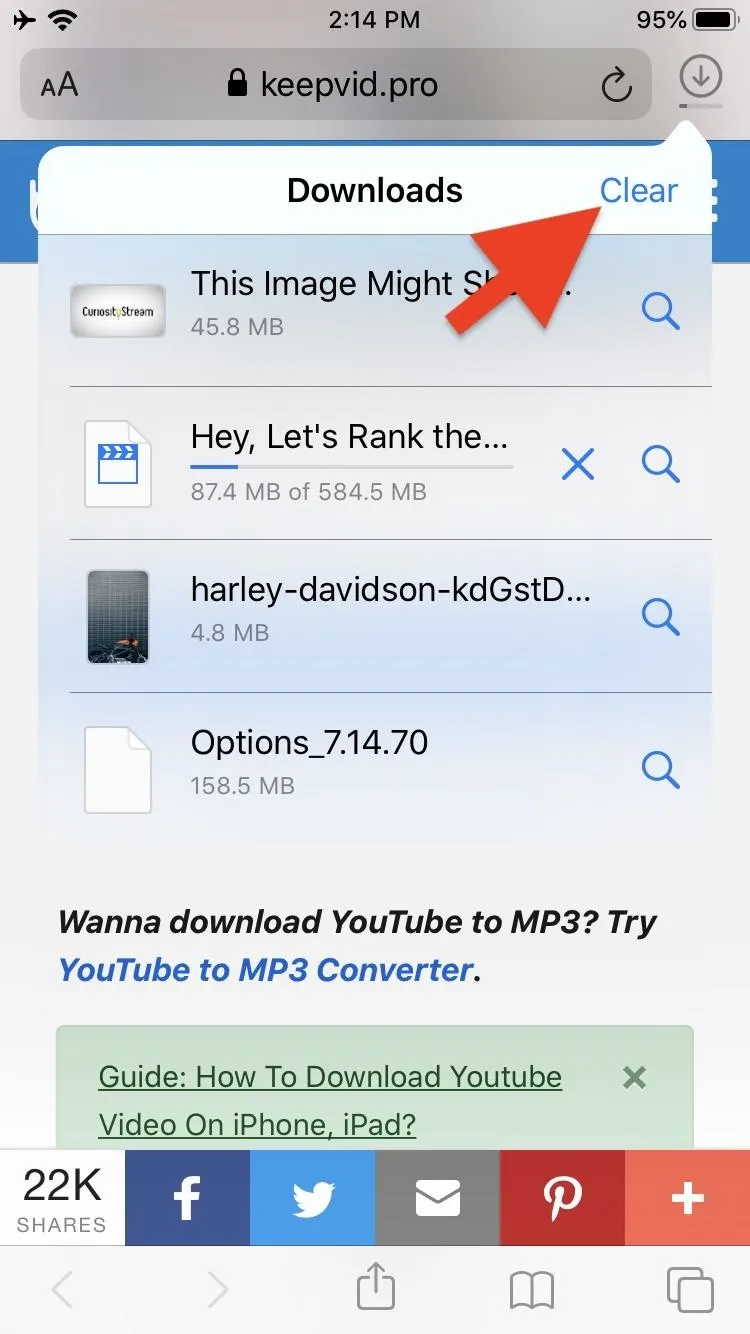
Task: Select 'This Image Might' download title
Action: (380, 284)
